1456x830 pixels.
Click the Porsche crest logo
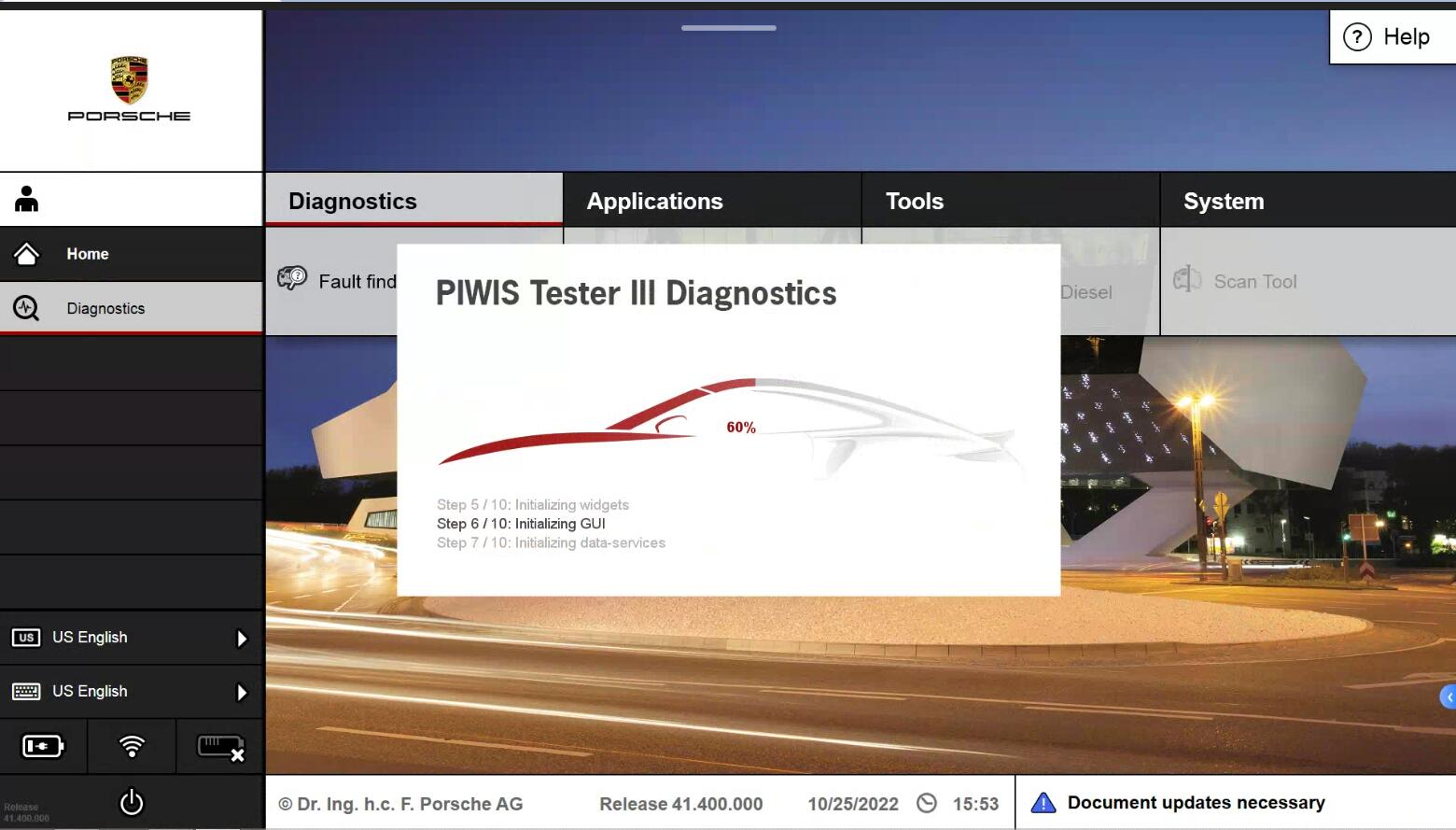(x=129, y=80)
